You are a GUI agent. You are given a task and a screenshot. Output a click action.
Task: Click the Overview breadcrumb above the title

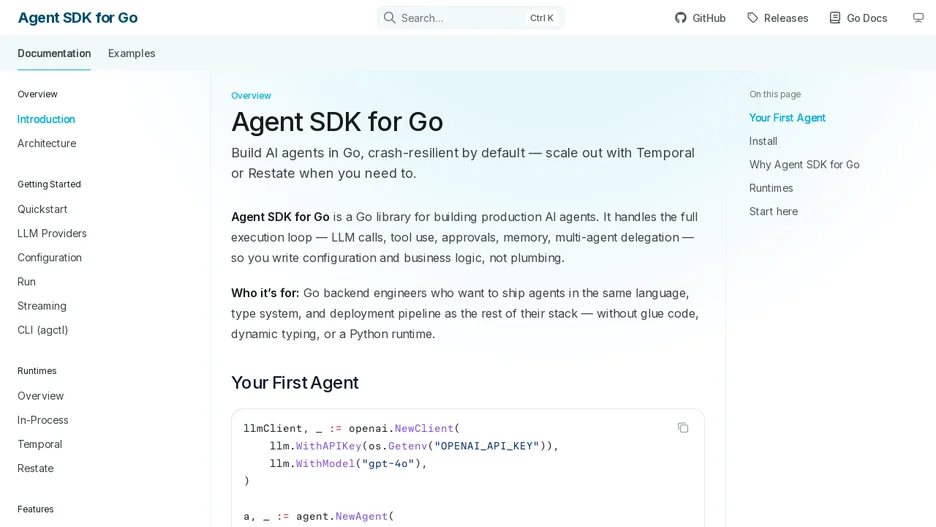(x=251, y=95)
